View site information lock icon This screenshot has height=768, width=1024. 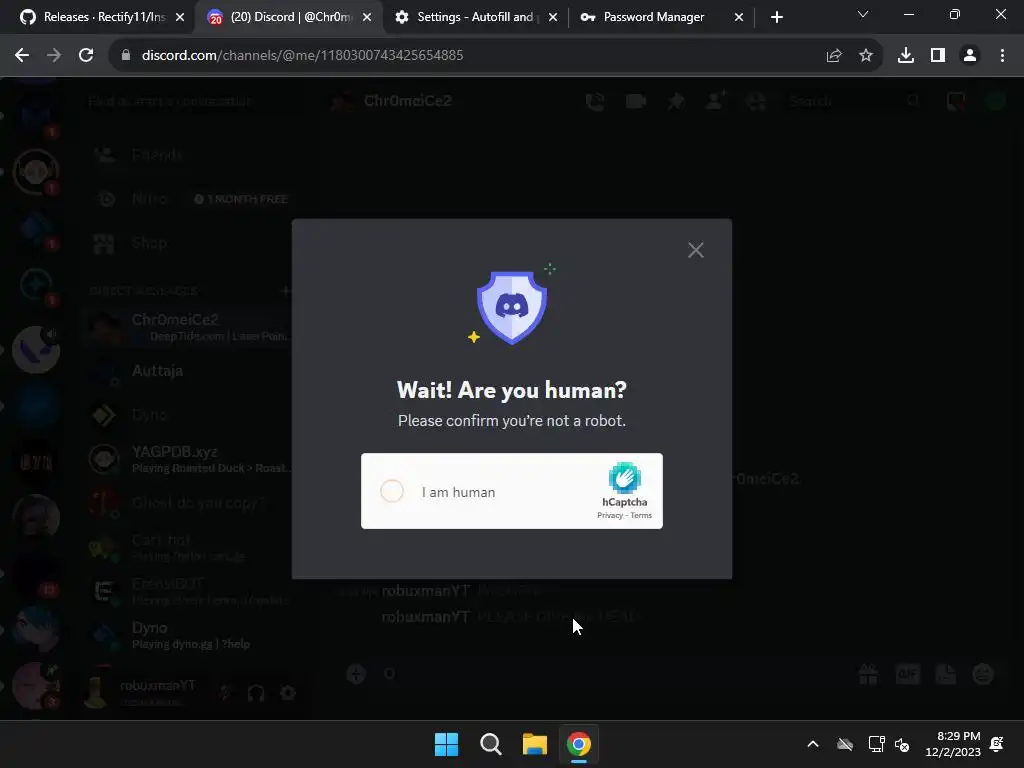tap(126, 56)
